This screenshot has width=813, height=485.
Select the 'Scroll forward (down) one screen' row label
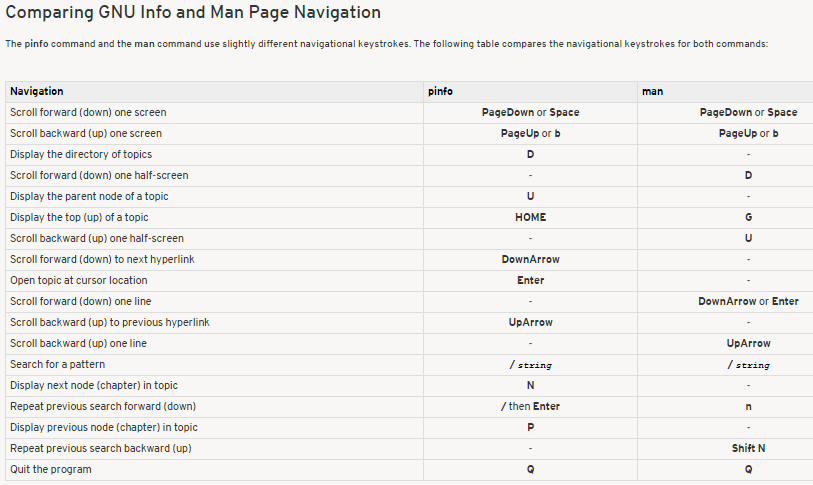point(88,112)
